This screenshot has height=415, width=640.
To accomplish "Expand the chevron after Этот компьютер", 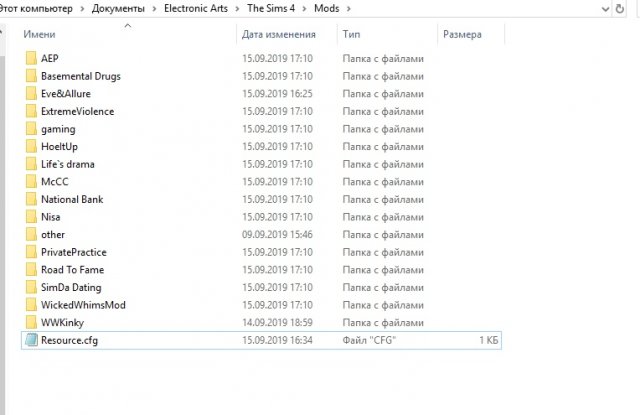I will click(82, 9).
